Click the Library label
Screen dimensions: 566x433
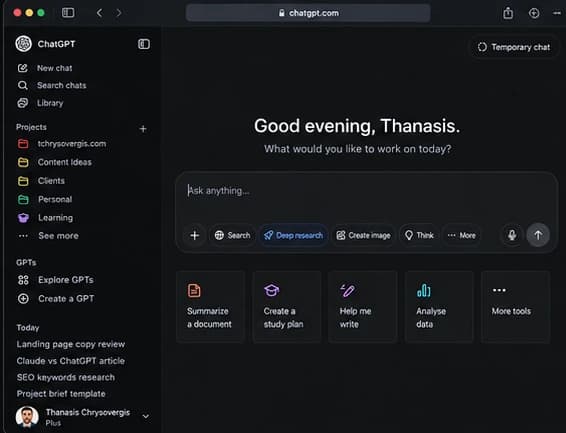click(x=50, y=103)
